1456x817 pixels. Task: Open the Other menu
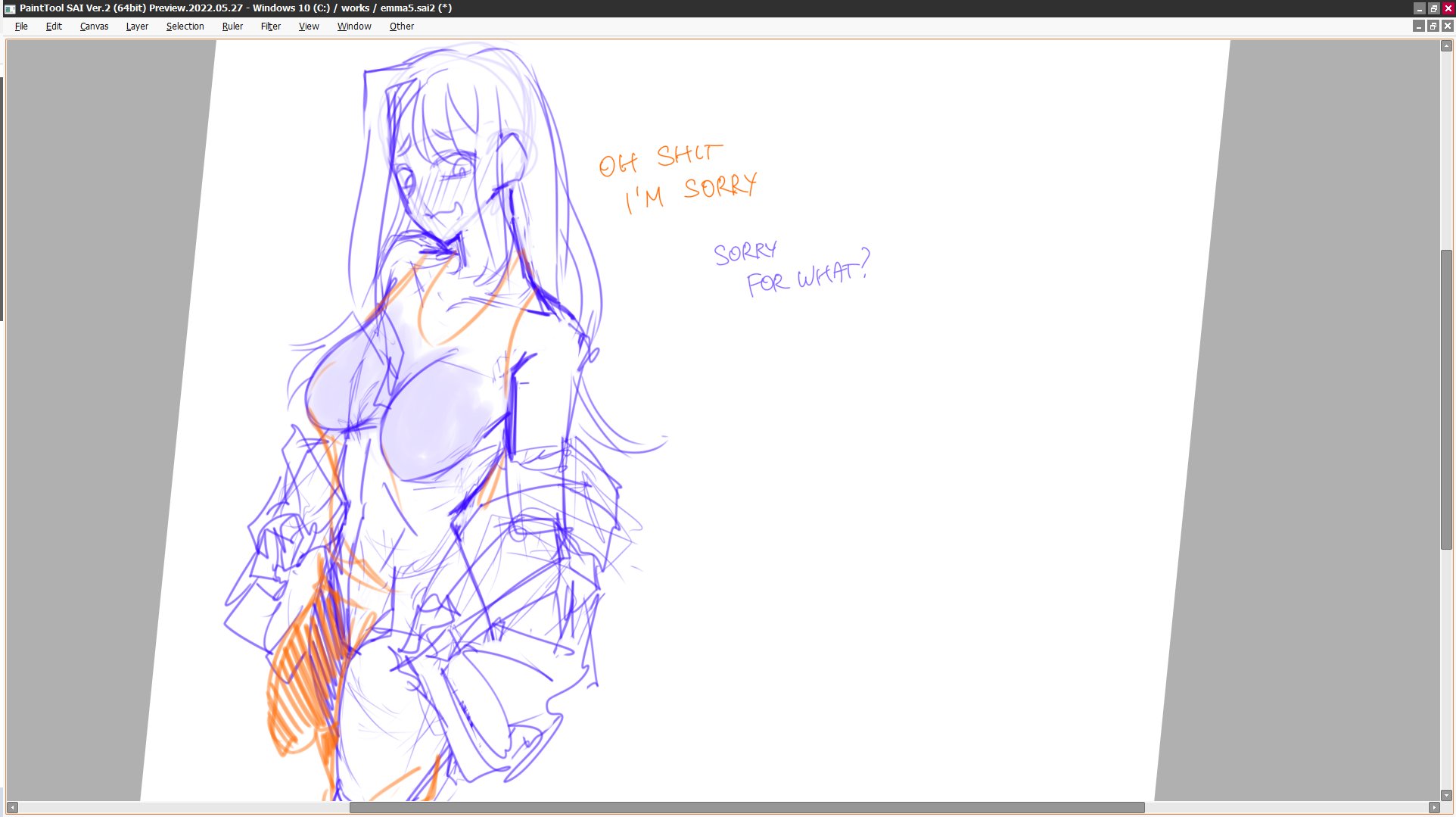(x=402, y=26)
